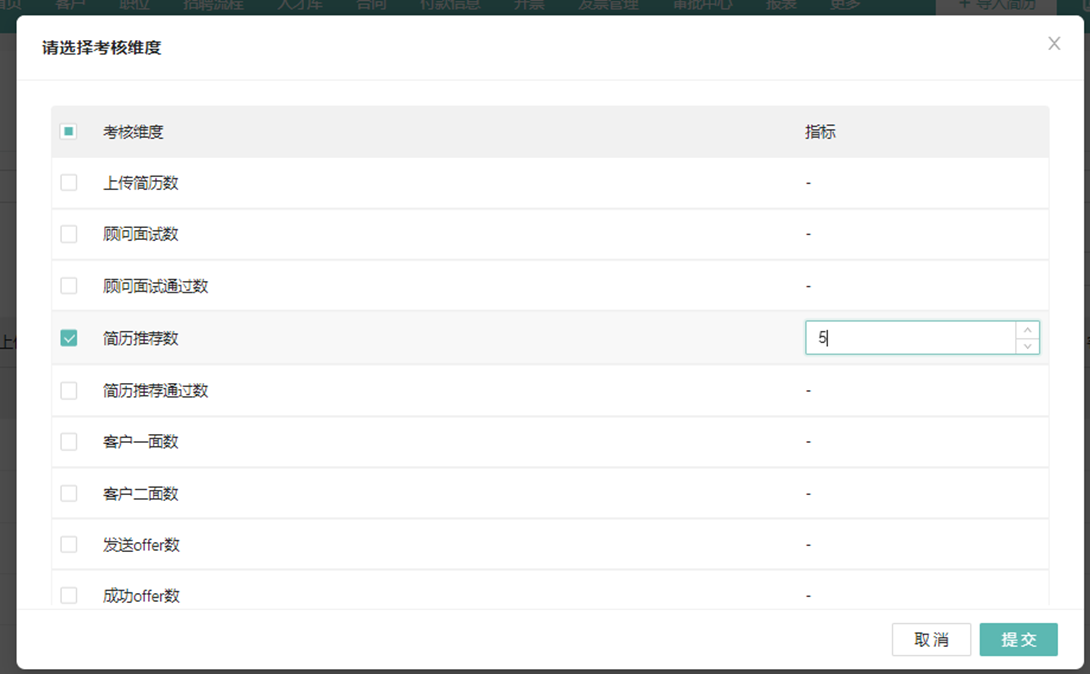Screen dimensions: 1090x674
Task: Check the 发送offer数 checkbox
Action: click(69, 545)
